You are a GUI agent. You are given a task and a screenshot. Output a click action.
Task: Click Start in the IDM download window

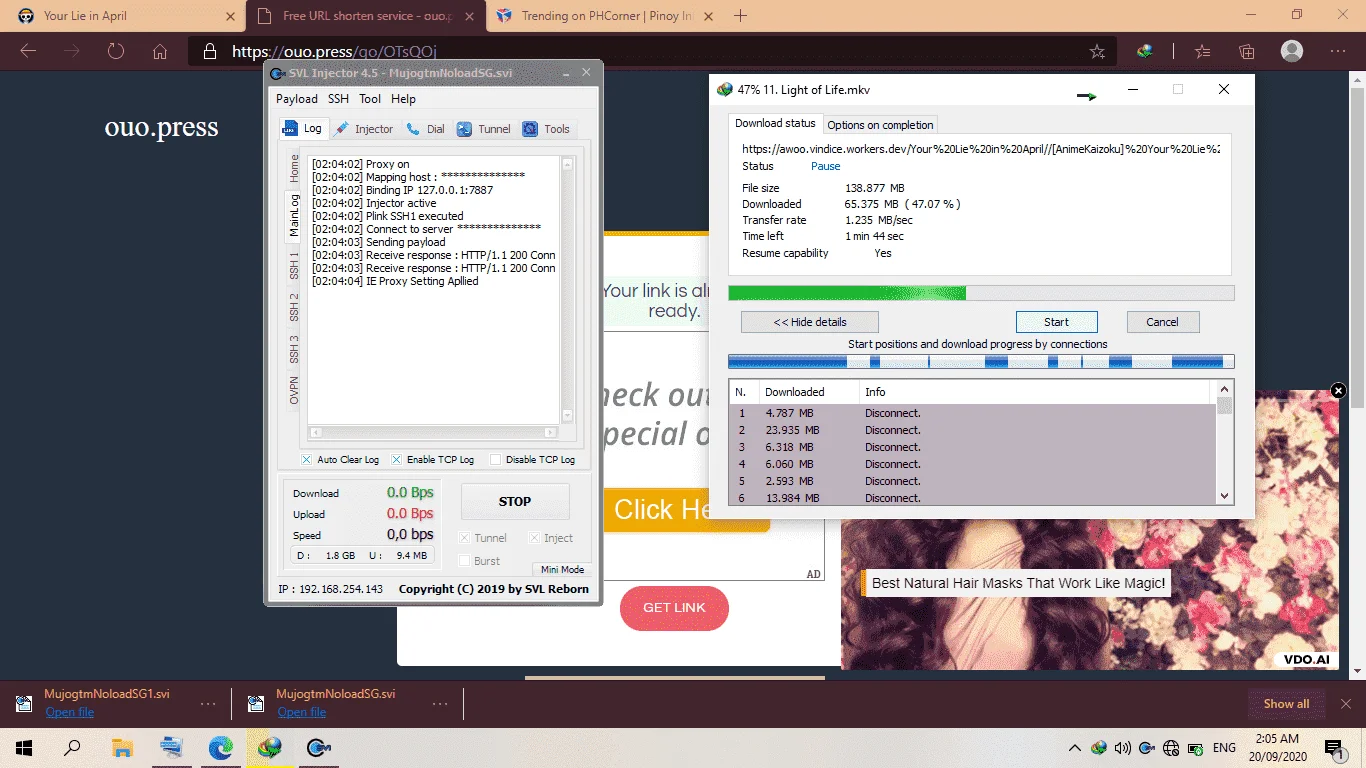pyautogui.click(x=1056, y=322)
